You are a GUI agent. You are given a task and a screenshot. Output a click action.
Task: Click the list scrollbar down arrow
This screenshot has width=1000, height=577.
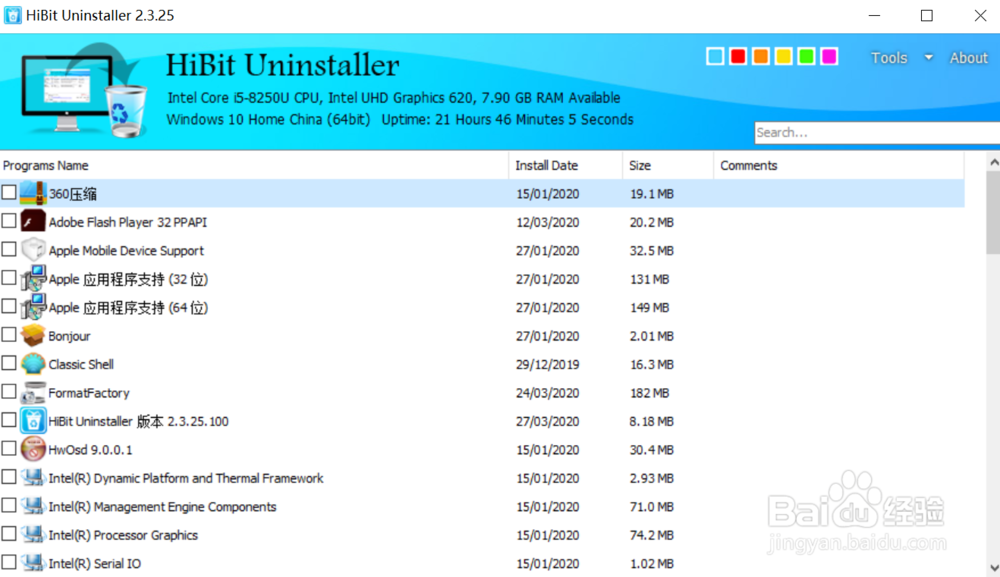994,567
